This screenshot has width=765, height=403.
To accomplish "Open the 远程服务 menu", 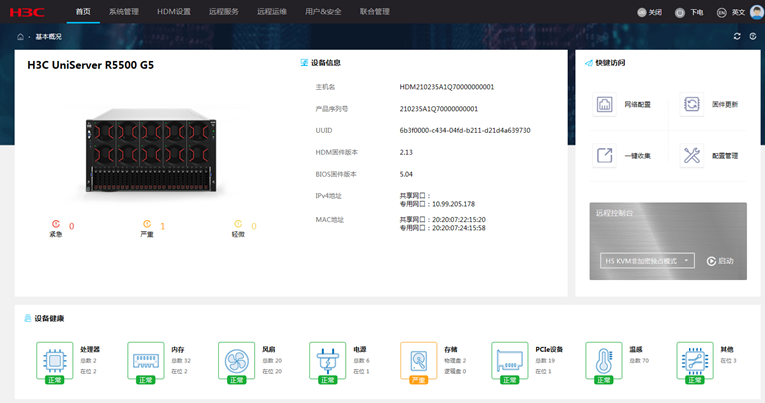I will [224, 12].
